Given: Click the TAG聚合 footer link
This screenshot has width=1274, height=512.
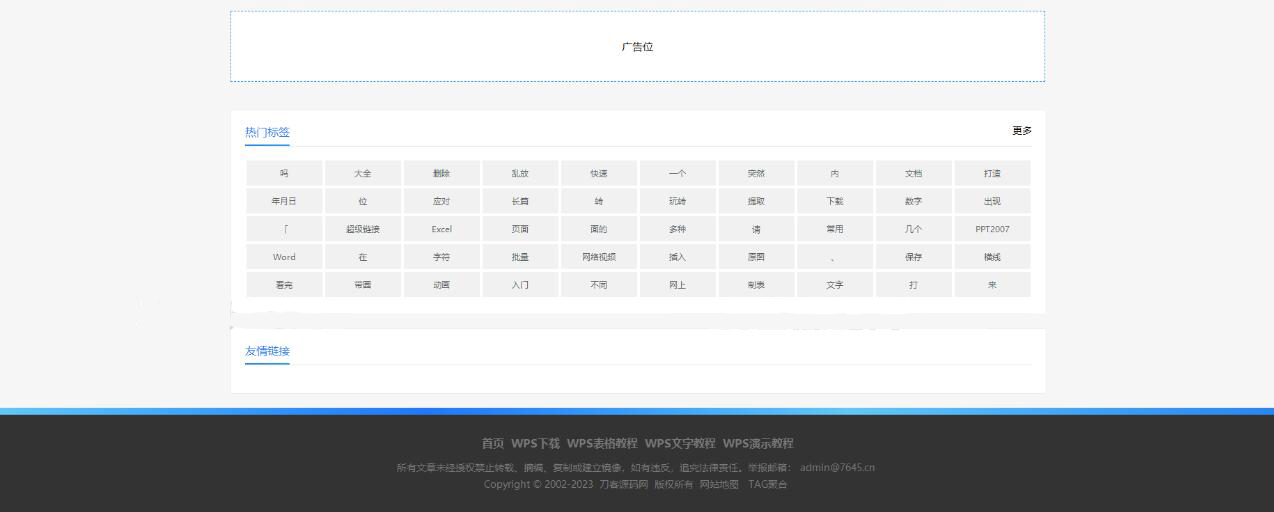Looking at the screenshot, I should pyautogui.click(x=767, y=485).
